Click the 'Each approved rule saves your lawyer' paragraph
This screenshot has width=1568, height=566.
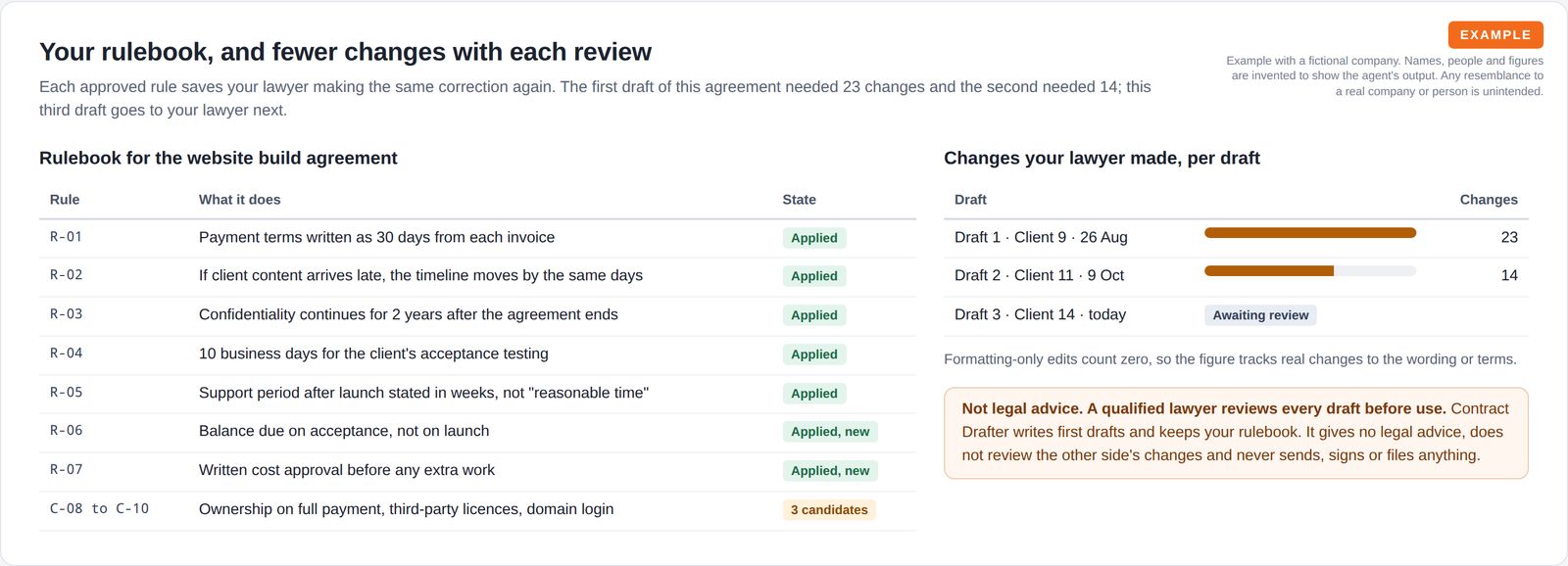[x=595, y=98]
